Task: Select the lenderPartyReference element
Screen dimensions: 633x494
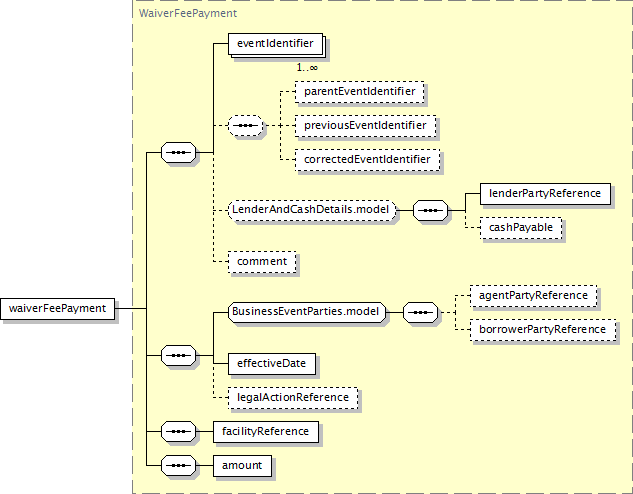Action: click(x=544, y=193)
